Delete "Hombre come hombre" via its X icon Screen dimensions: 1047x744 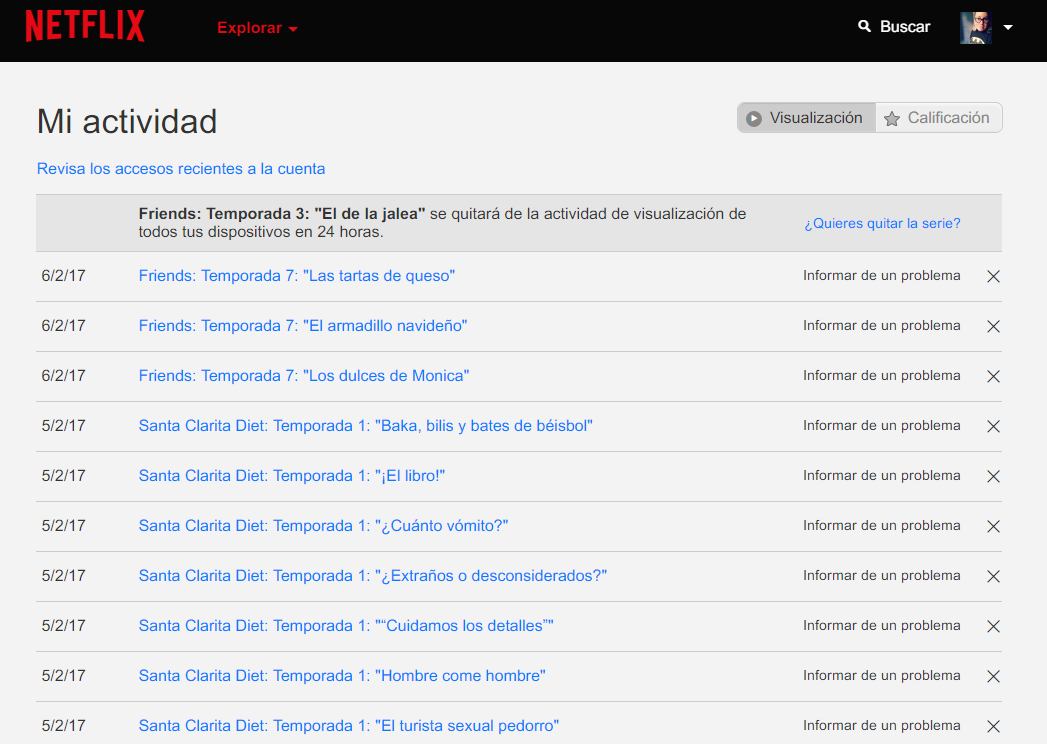pyautogui.click(x=993, y=676)
